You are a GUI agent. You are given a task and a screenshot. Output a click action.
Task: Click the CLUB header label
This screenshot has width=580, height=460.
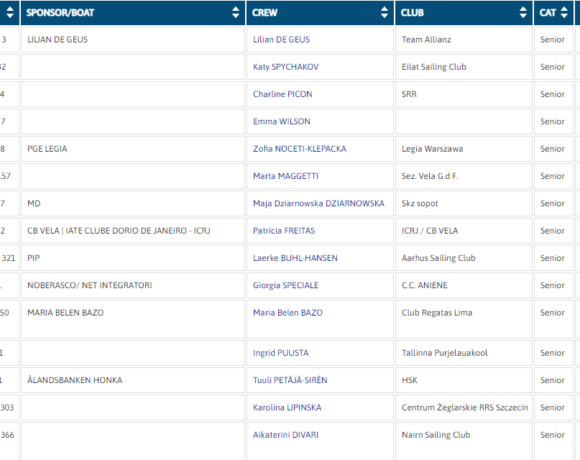(x=412, y=13)
